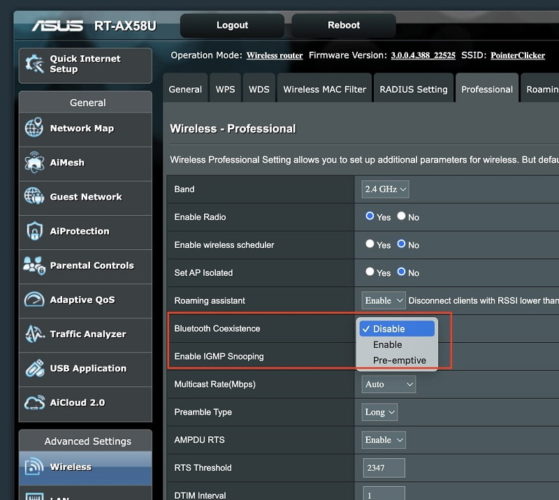Click the Reboot button
The image size is (559, 500).
pyautogui.click(x=344, y=25)
